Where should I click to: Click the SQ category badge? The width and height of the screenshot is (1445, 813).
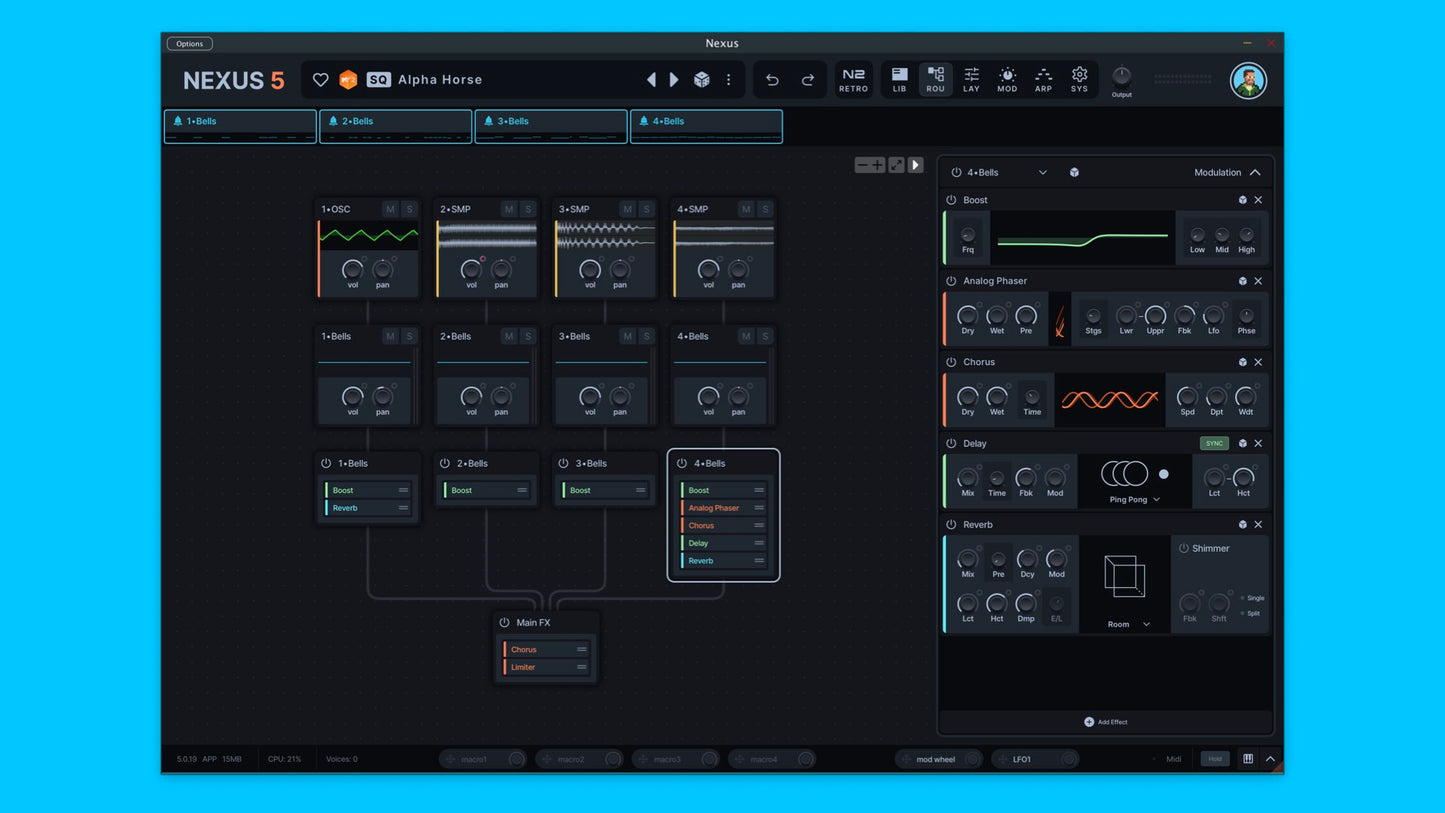coord(378,80)
